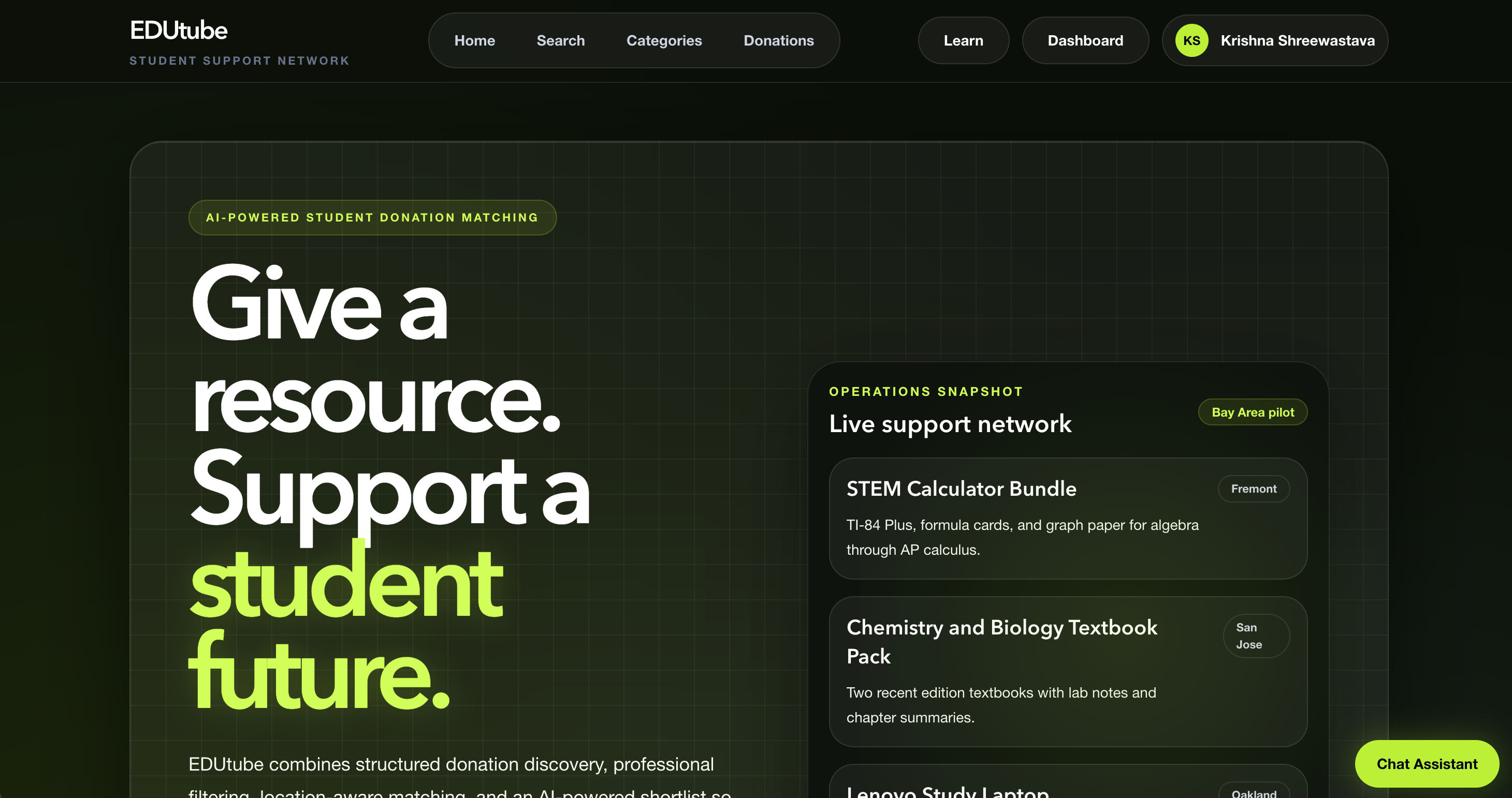Click the EDUtube logo
The height and width of the screenshot is (798, 1512).
coord(179,31)
